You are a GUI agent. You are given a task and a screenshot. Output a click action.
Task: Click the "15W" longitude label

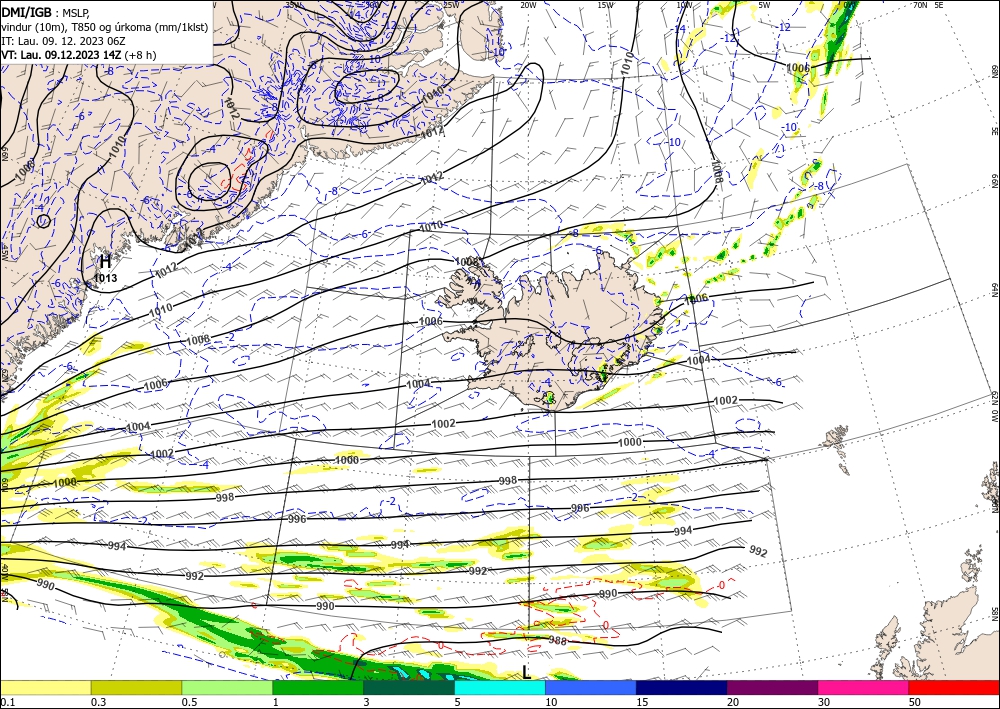tap(605, 5)
